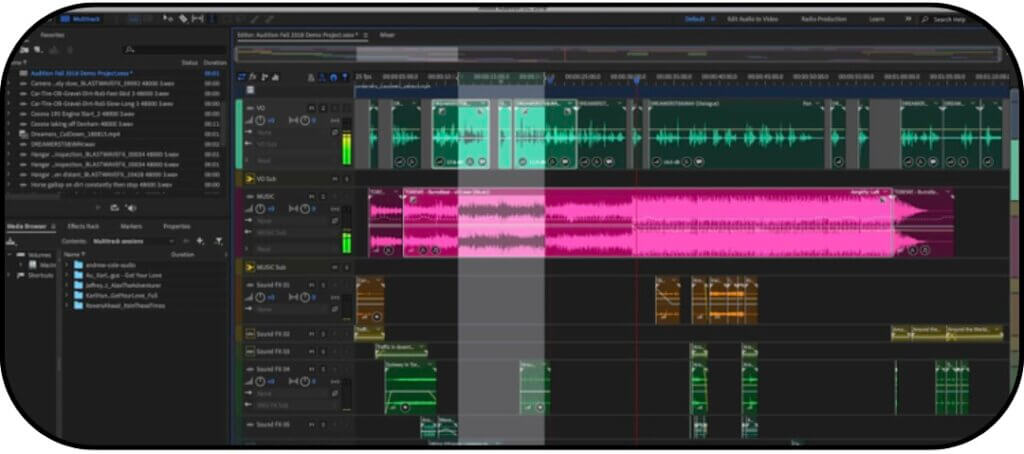
Task: Open the workspace overflow chevron menu
Action: 908,19
